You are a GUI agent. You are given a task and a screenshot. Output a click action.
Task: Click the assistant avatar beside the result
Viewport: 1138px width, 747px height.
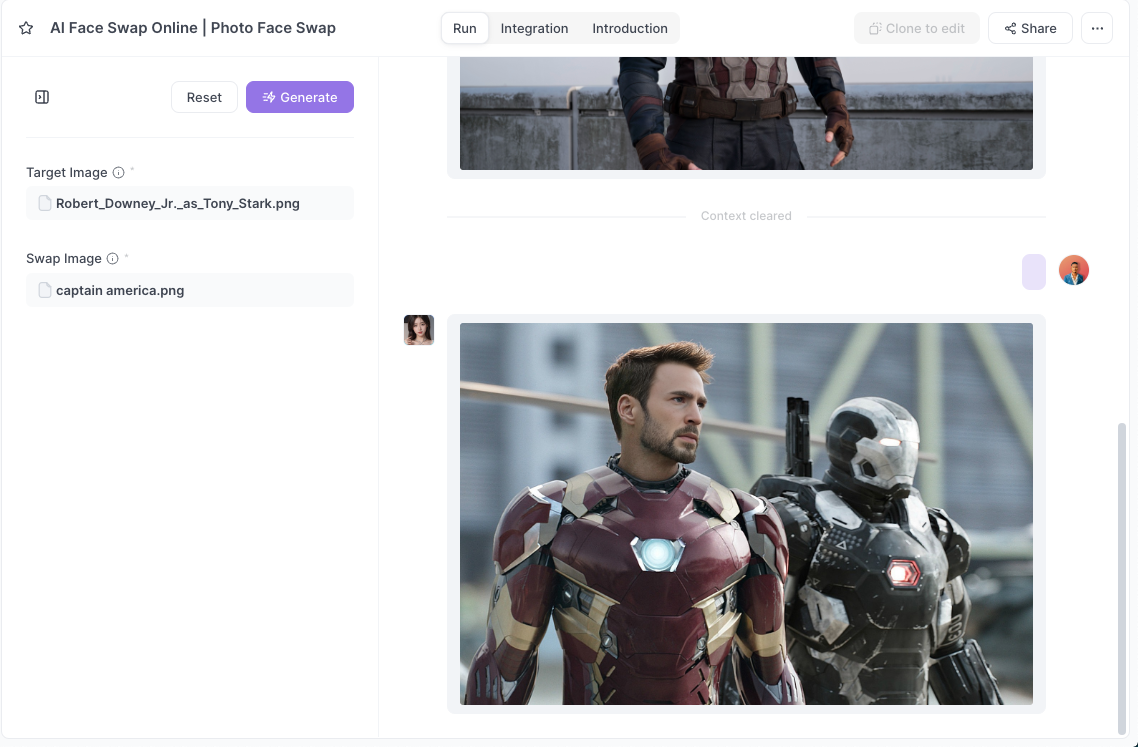click(x=419, y=330)
